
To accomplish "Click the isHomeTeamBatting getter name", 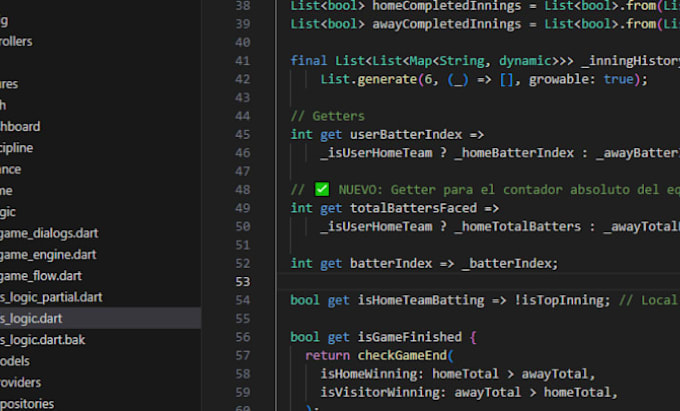I will click(421, 300).
